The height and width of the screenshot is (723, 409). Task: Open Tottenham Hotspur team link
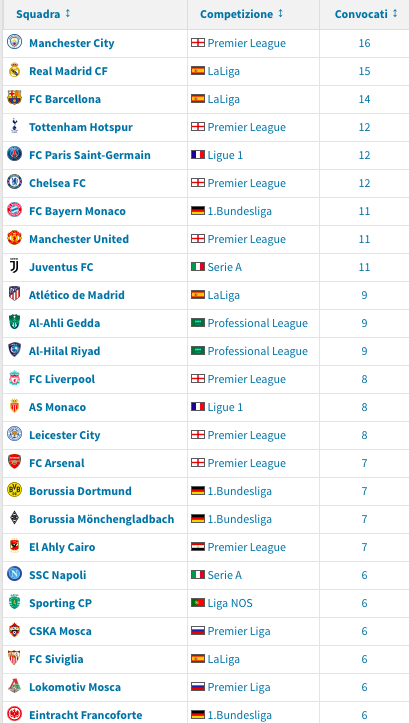pyautogui.click(x=81, y=127)
